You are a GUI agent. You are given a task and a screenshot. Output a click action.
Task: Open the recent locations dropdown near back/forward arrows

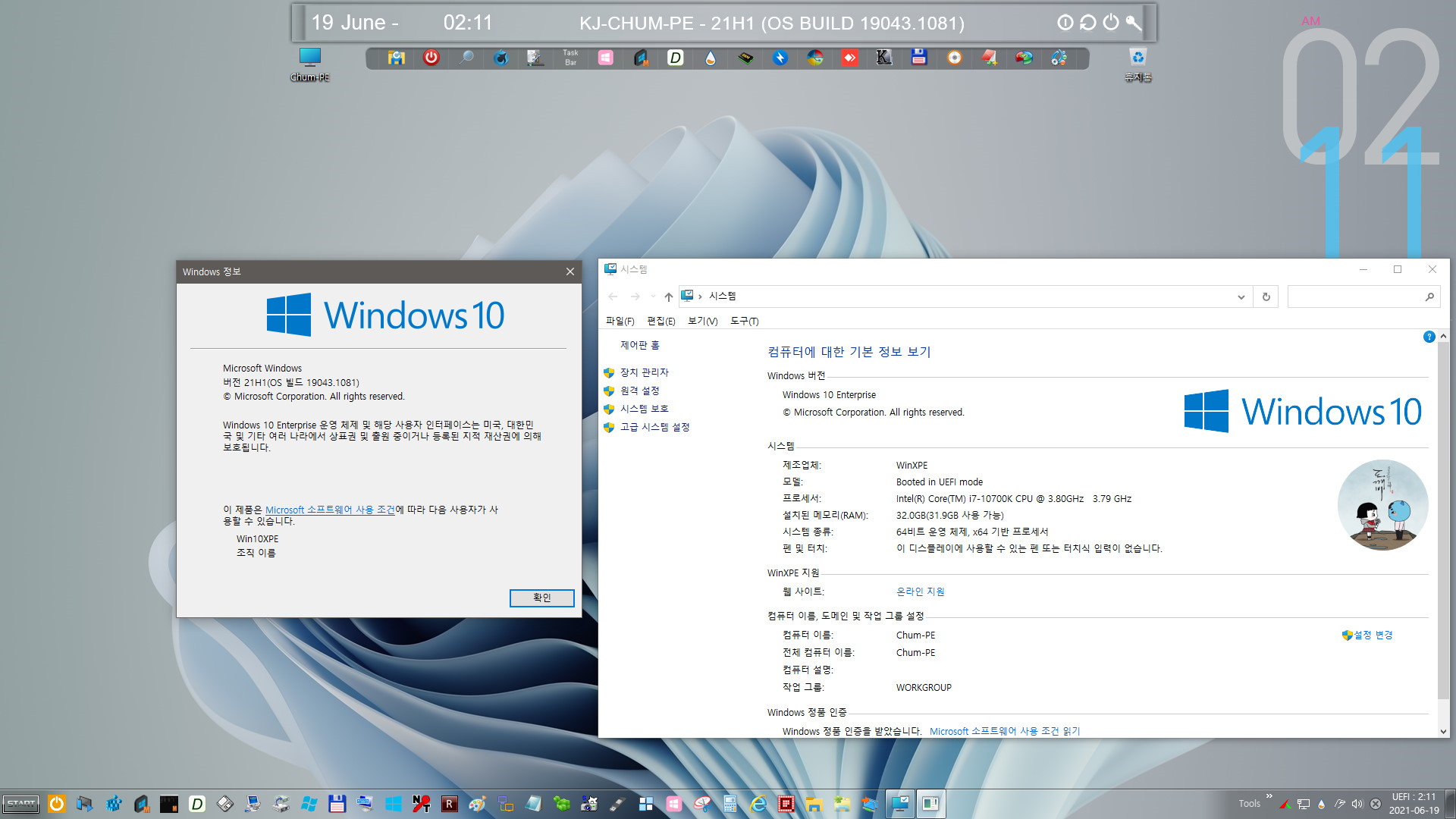click(653, 297)
